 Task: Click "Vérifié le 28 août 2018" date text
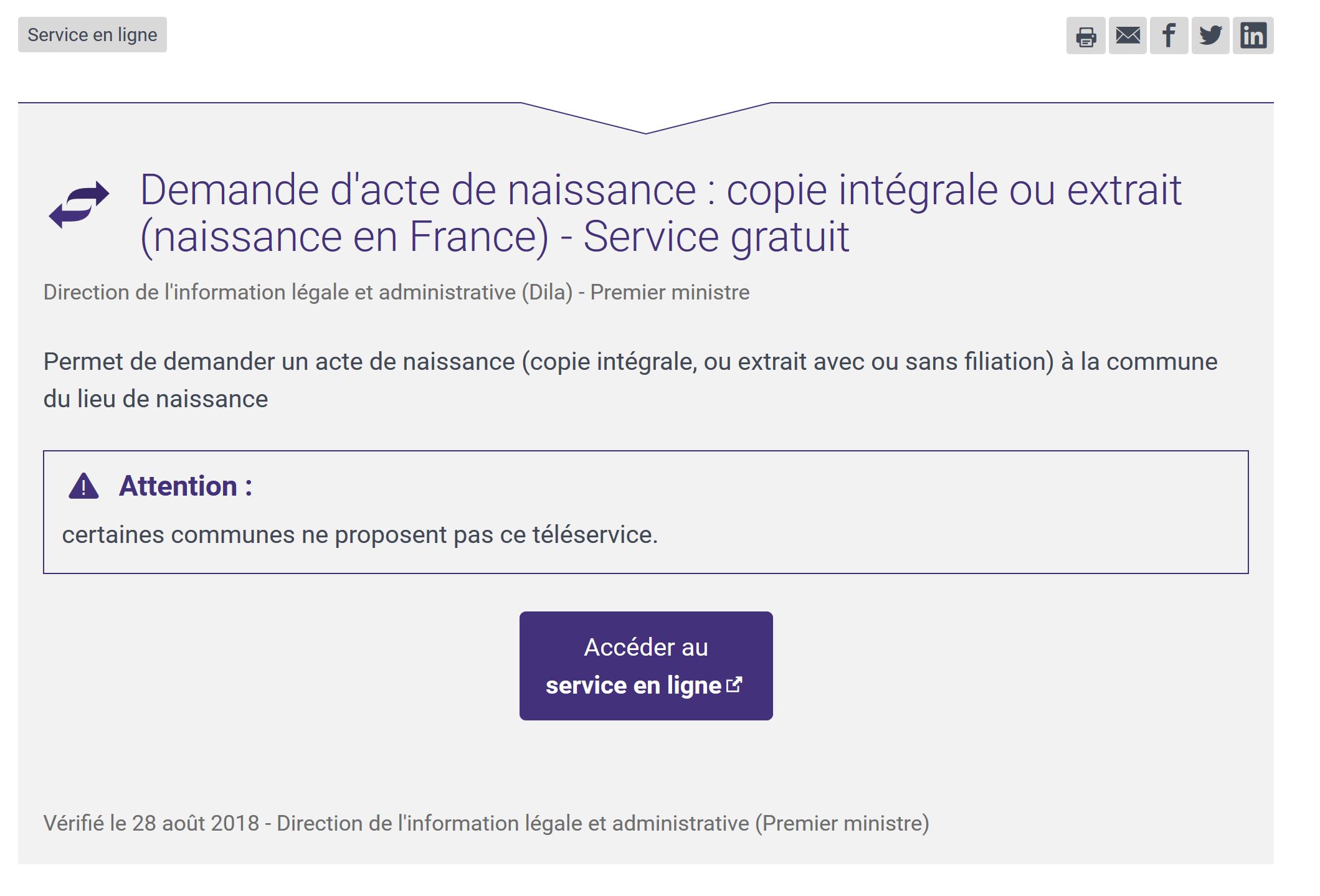[x=151, y=823]
